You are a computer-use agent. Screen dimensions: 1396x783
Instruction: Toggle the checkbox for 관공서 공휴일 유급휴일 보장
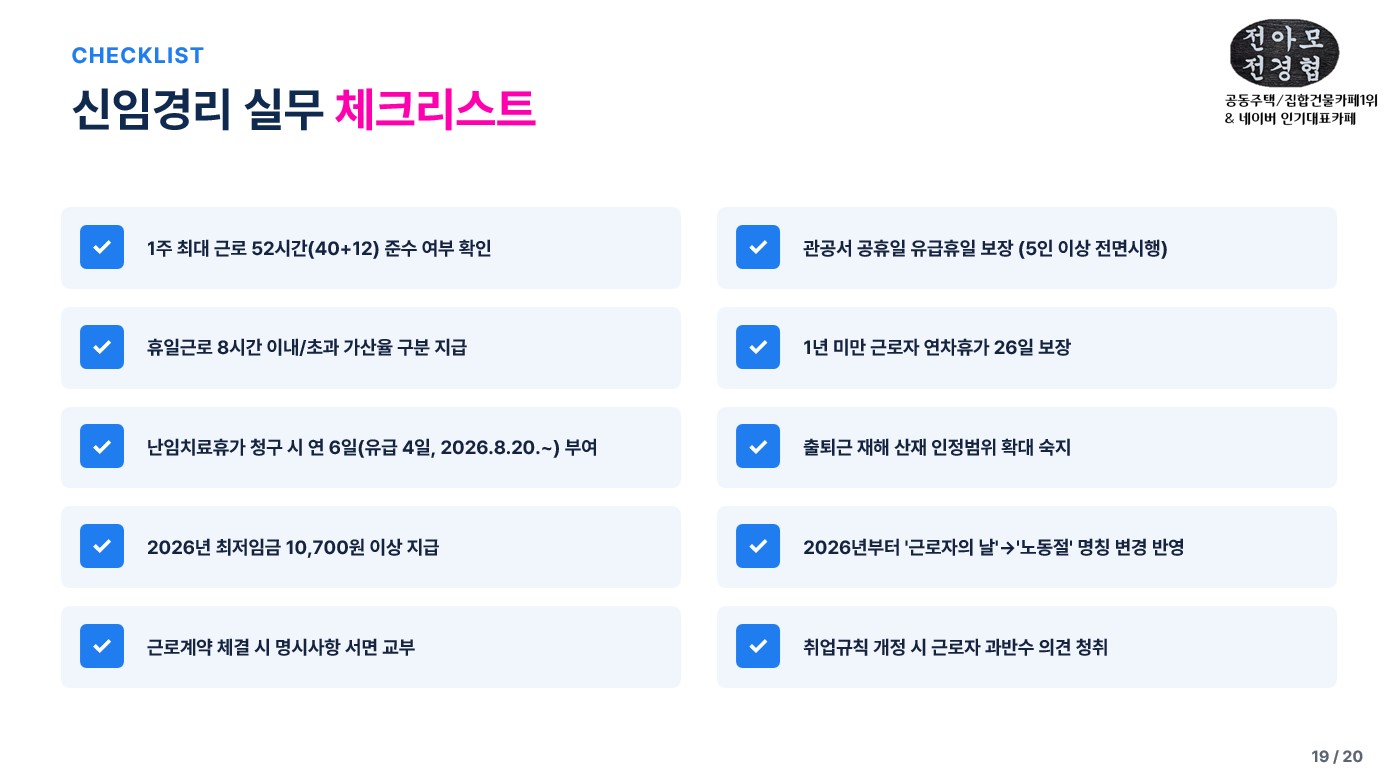[758, 247]
